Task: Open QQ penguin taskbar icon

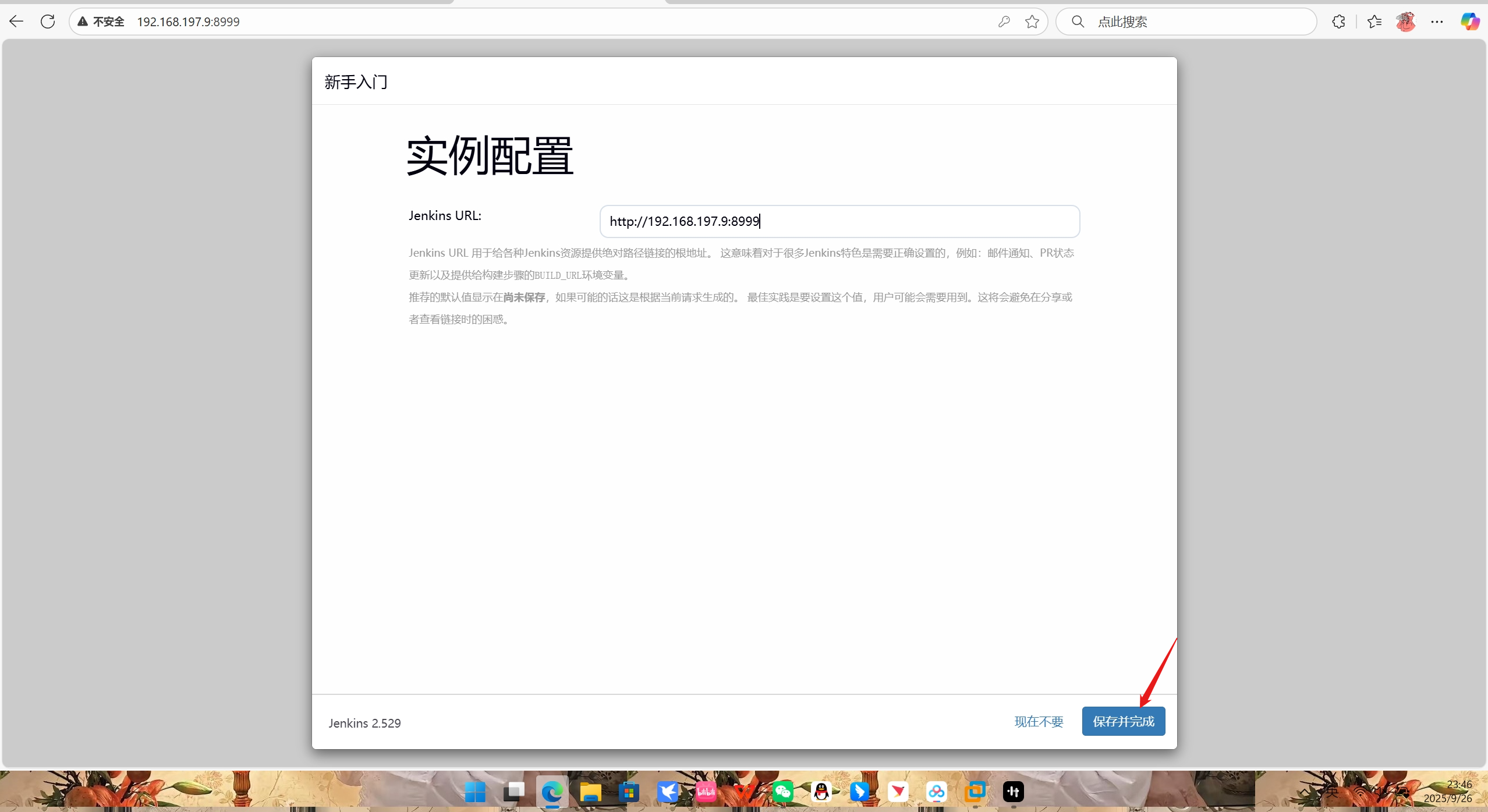Action: (821, 792)
